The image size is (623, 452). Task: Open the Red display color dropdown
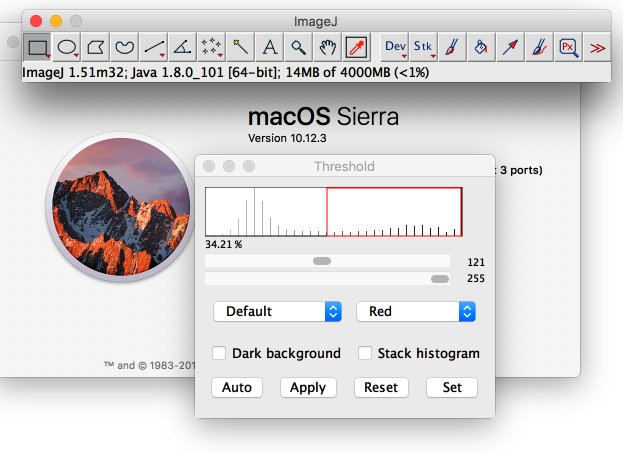pos(415,311)
